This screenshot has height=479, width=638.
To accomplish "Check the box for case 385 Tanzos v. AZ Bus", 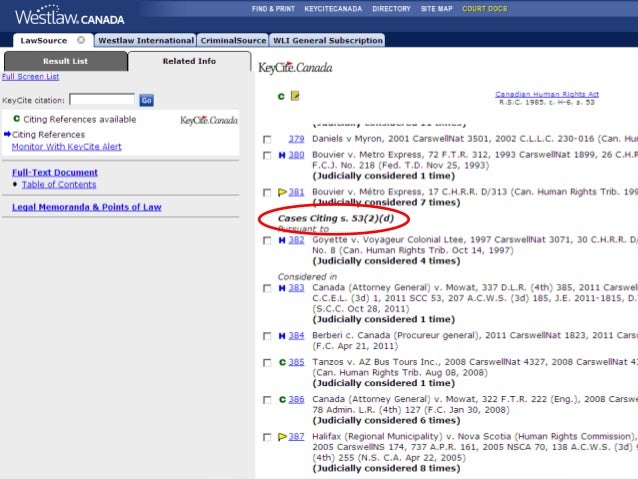I will pos(267,363).
